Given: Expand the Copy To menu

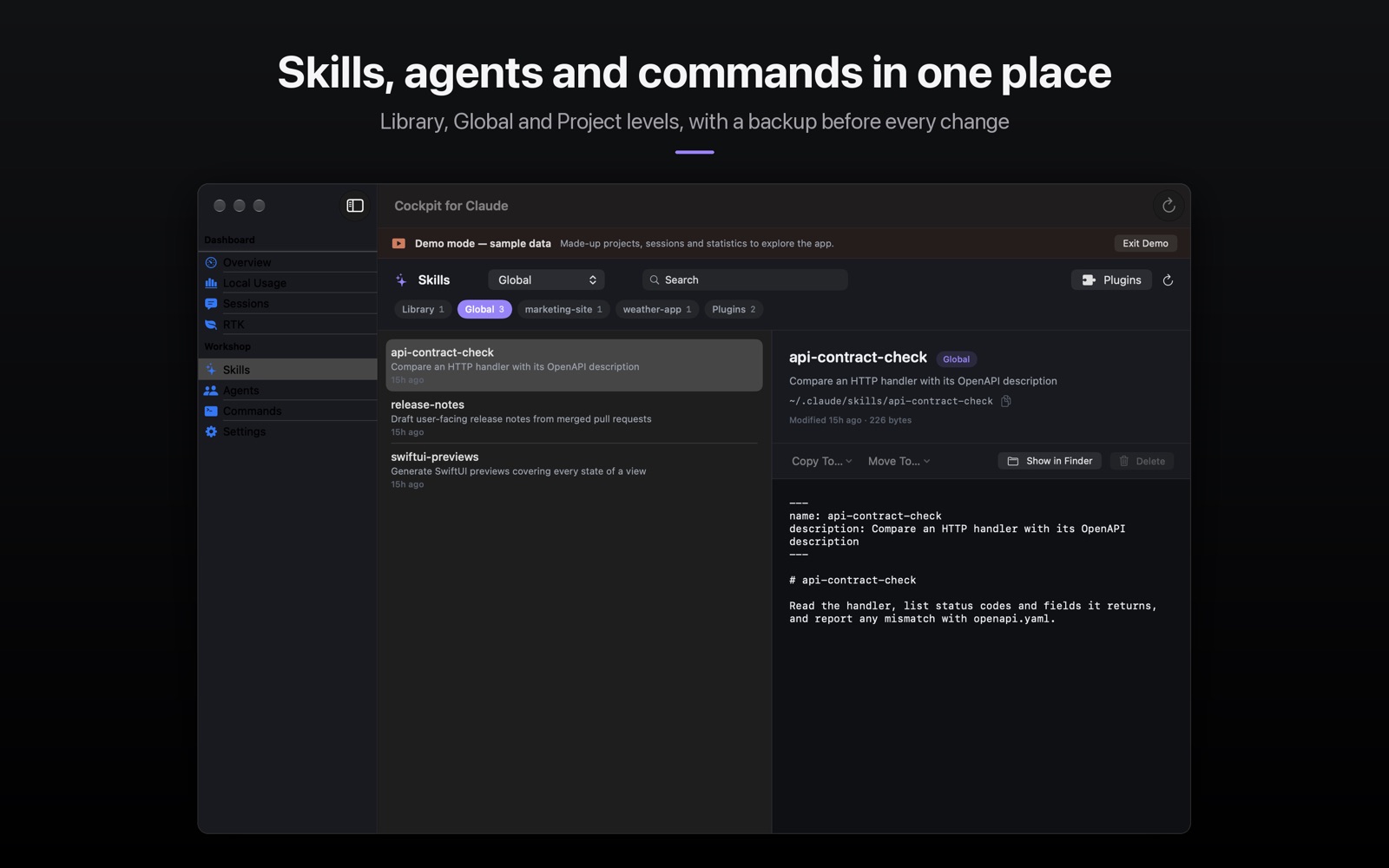Looking at the screenshot, I should [x=821, y=461].
